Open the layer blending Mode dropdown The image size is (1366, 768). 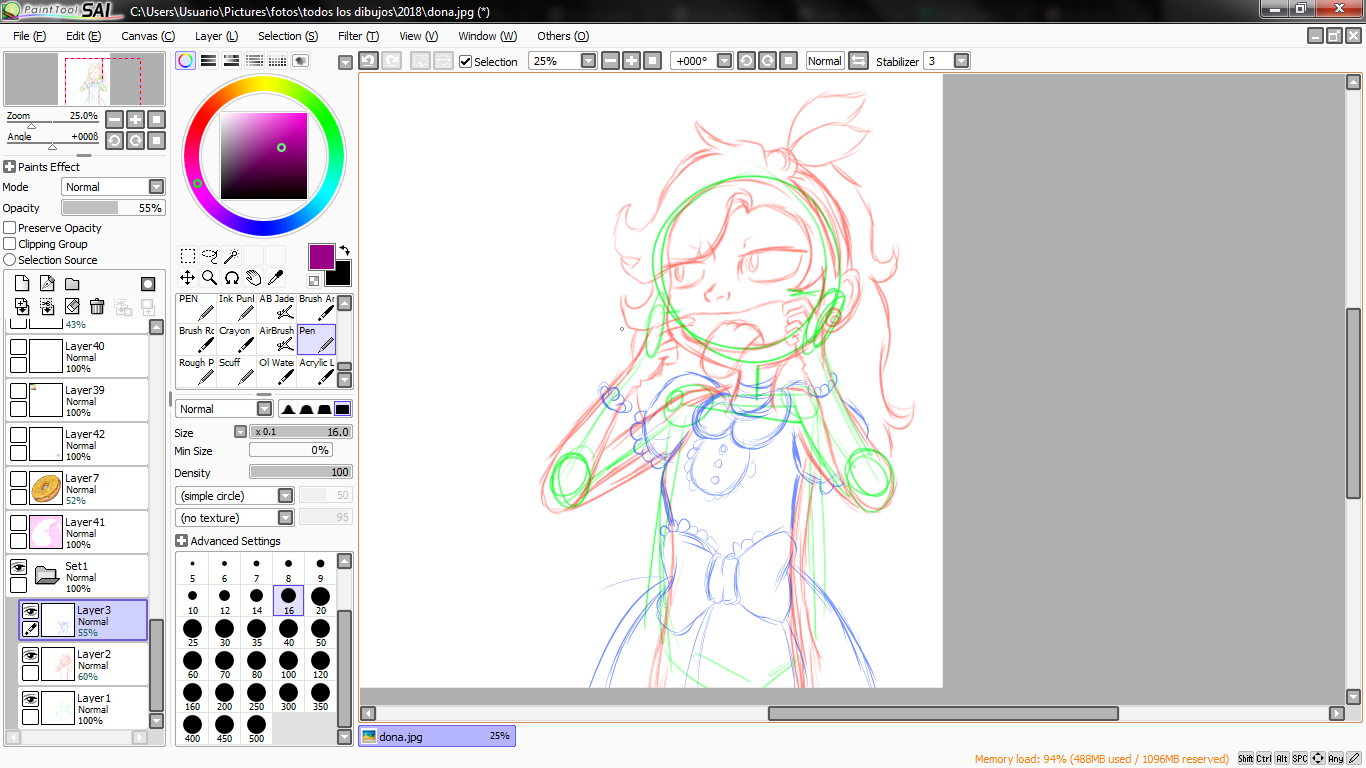(156, 187)
